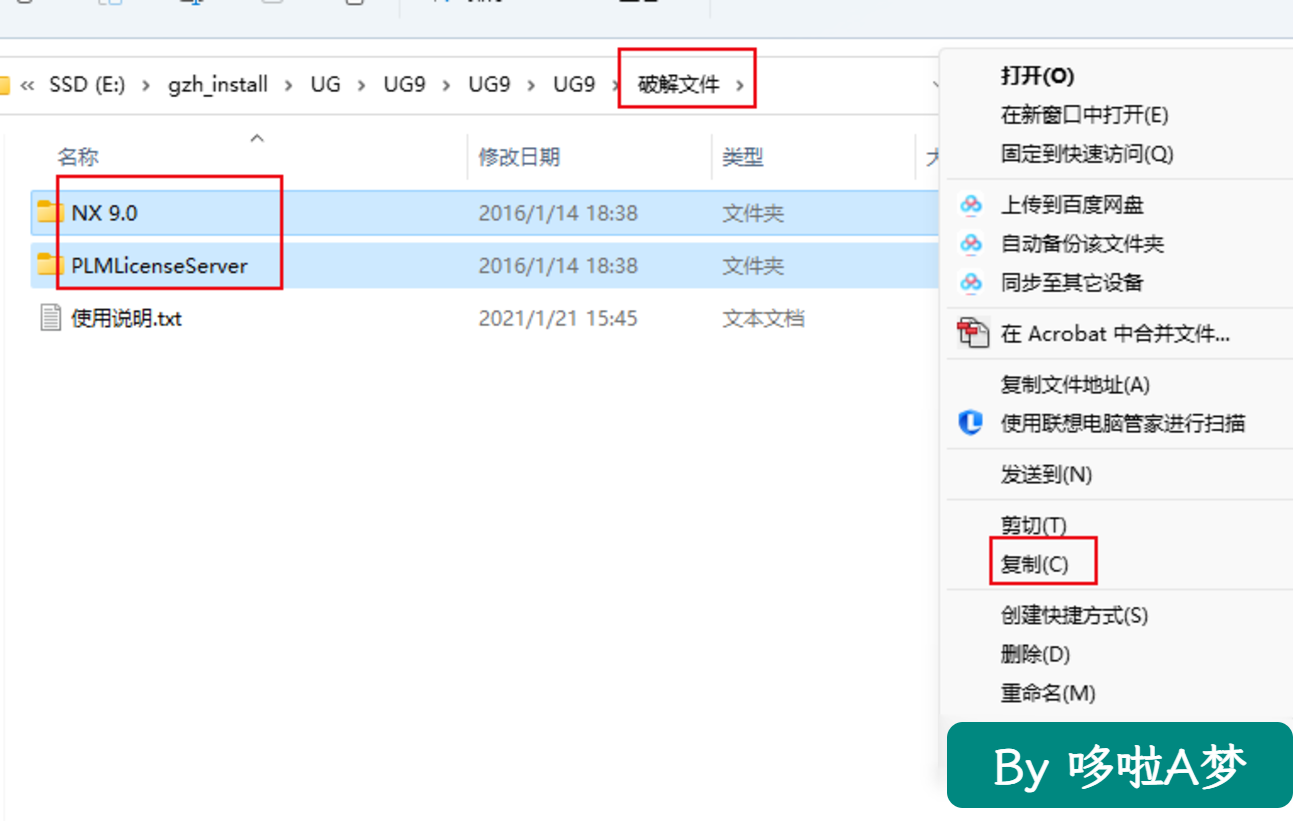Select 自动备份该文件夹 menu entry
Screen dimensions: 1293x821
1082,244
